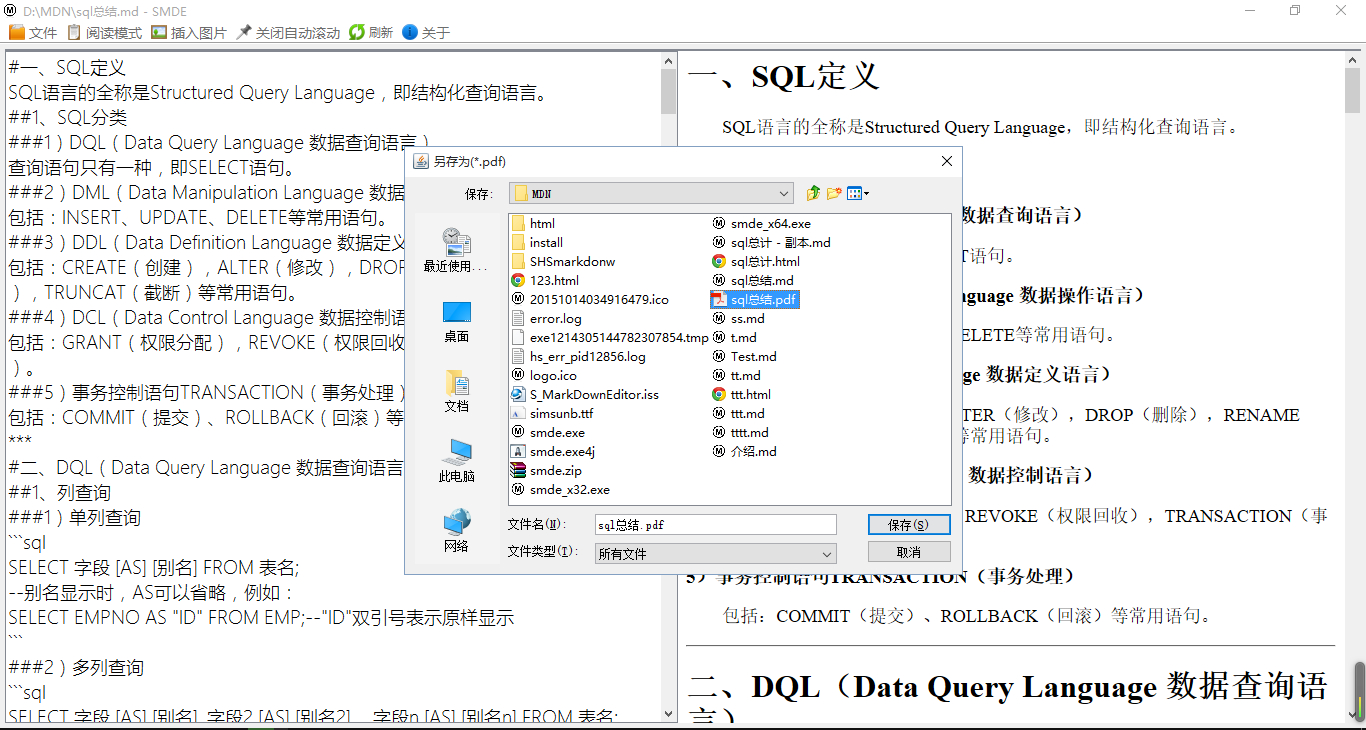Close the 另存为(*.pdf) dialog

[x=946, y=161]
